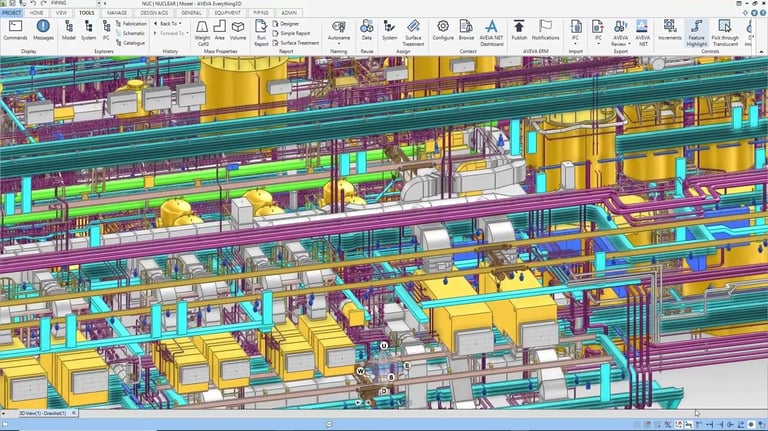Viewport: 768px width, 431px height.
Task: Expand the AVEVA Review export dropdown
Action: [629, 44]
